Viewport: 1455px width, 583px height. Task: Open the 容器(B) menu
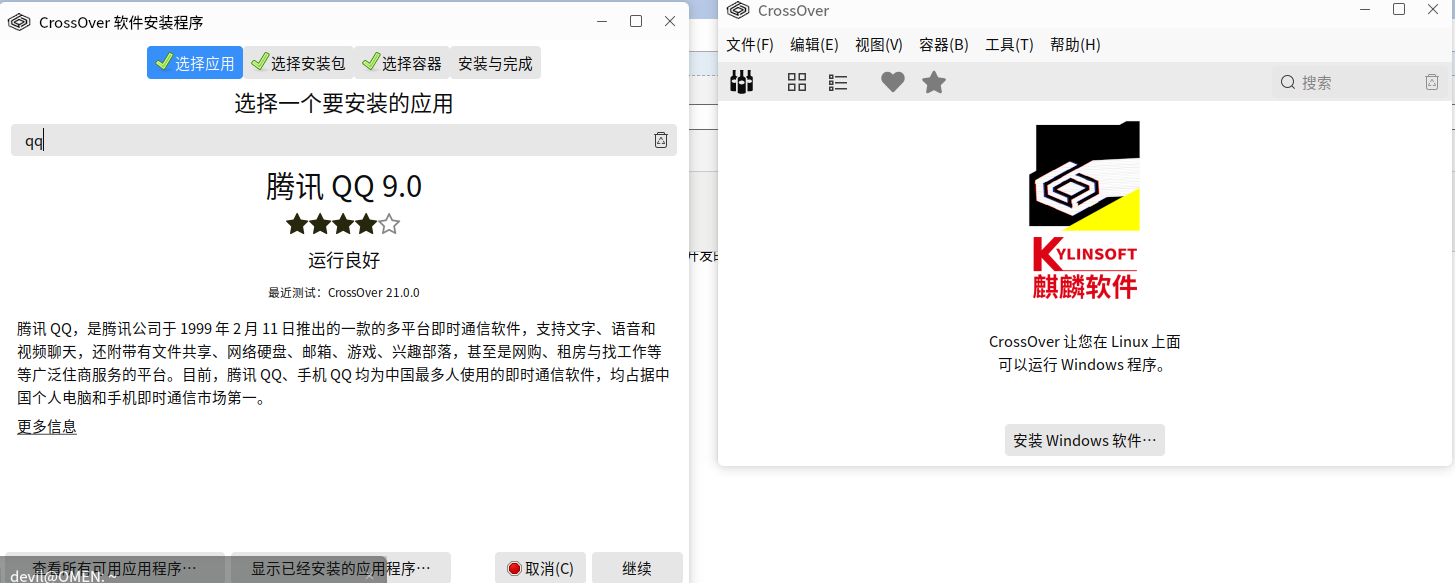click(x=944, y=45)
